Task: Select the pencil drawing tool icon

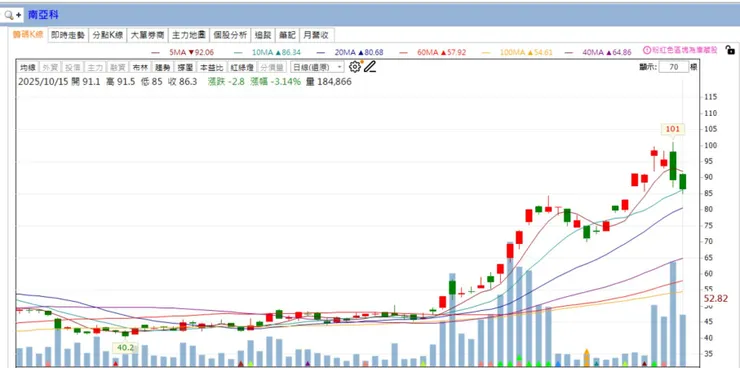Action: [x=370, y=67]
